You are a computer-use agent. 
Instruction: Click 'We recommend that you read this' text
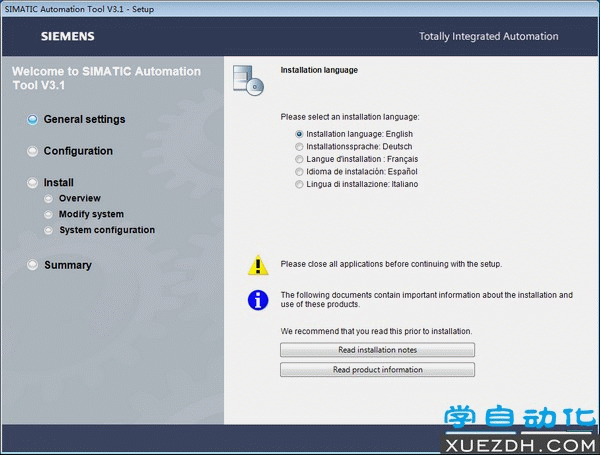pyautogui.click(x=376, y=331)
